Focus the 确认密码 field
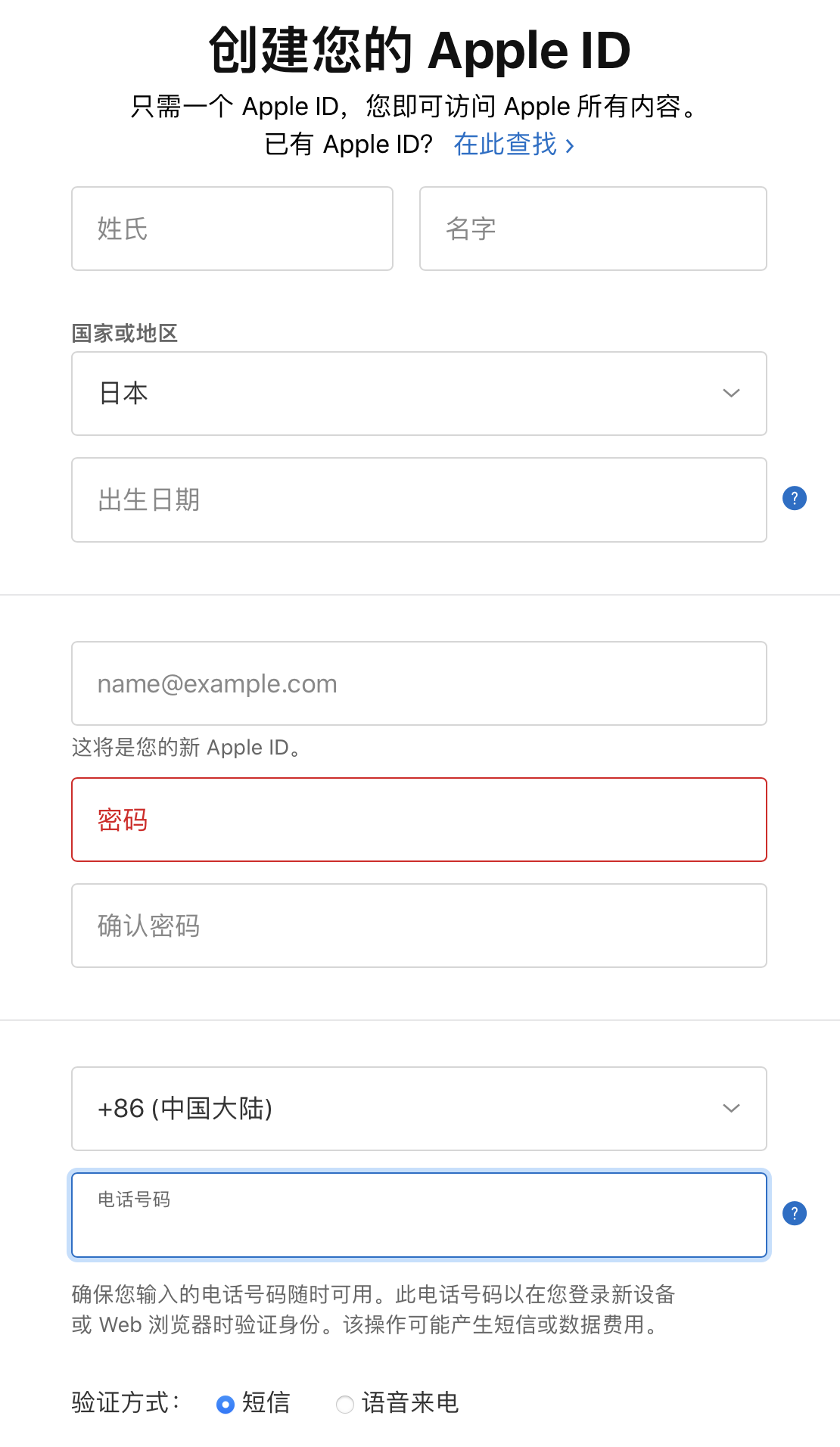840x1447 pixels. (x=418, y=926)
